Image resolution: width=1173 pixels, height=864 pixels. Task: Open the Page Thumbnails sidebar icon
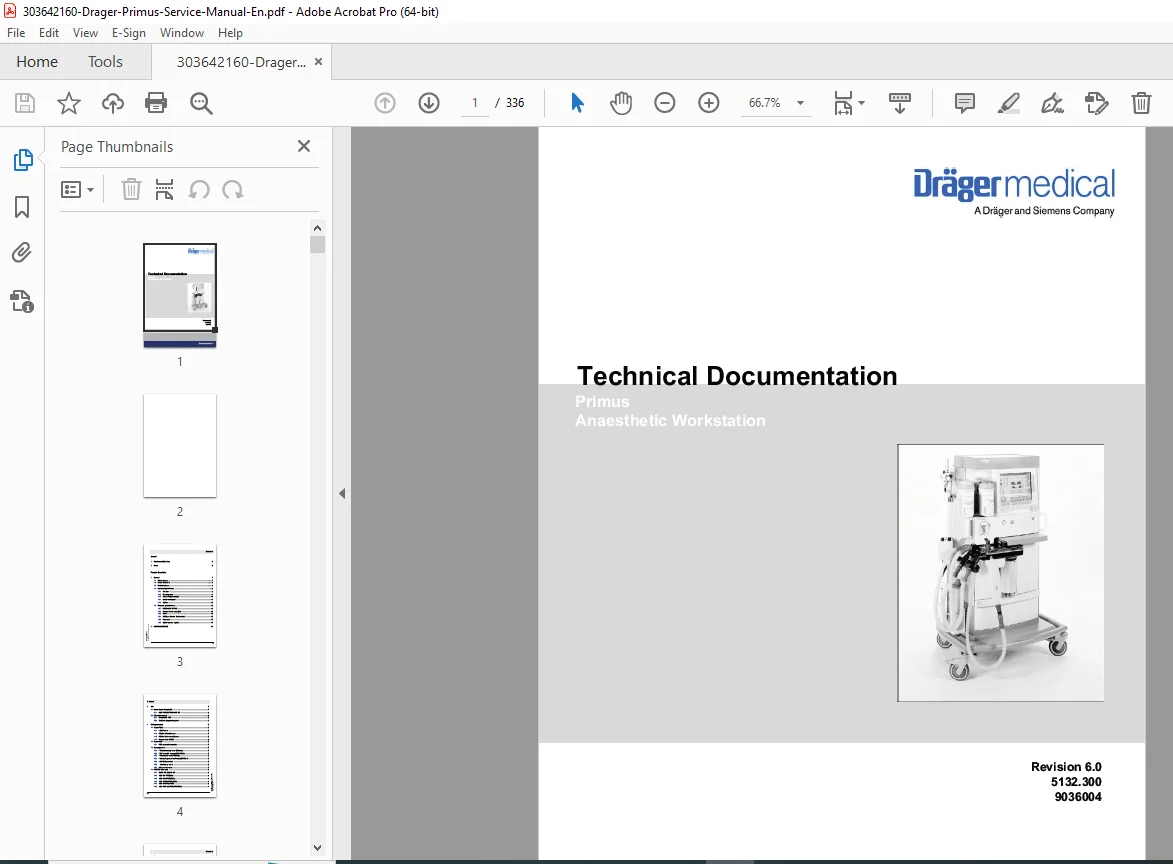pyautogui.click(x=22, y=159)
